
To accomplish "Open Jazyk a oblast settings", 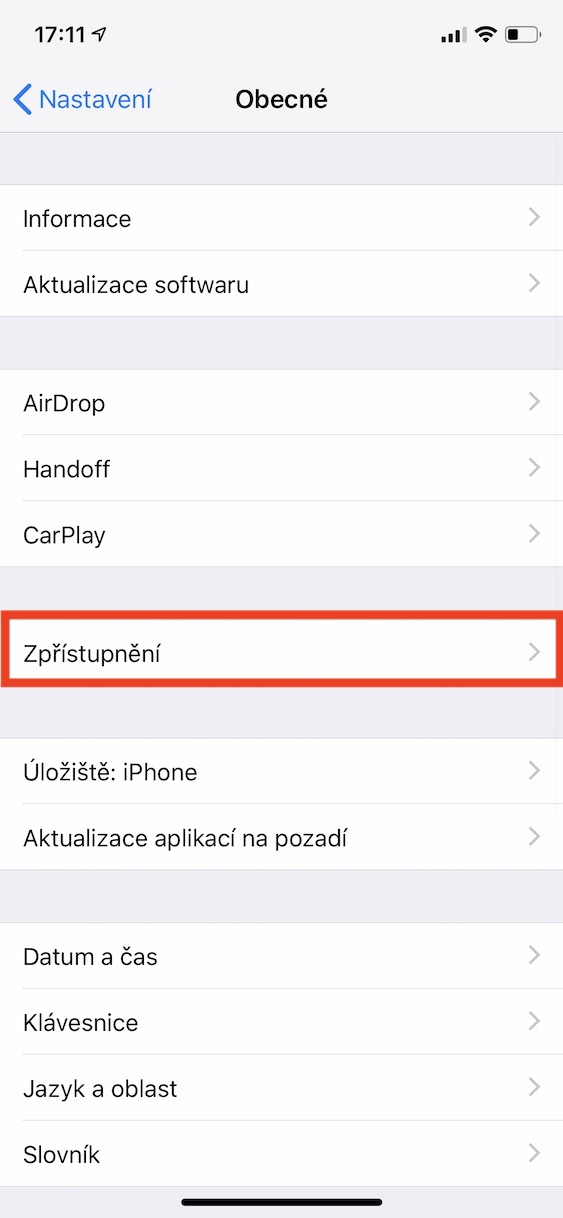I will click(x=281, y=1088).
